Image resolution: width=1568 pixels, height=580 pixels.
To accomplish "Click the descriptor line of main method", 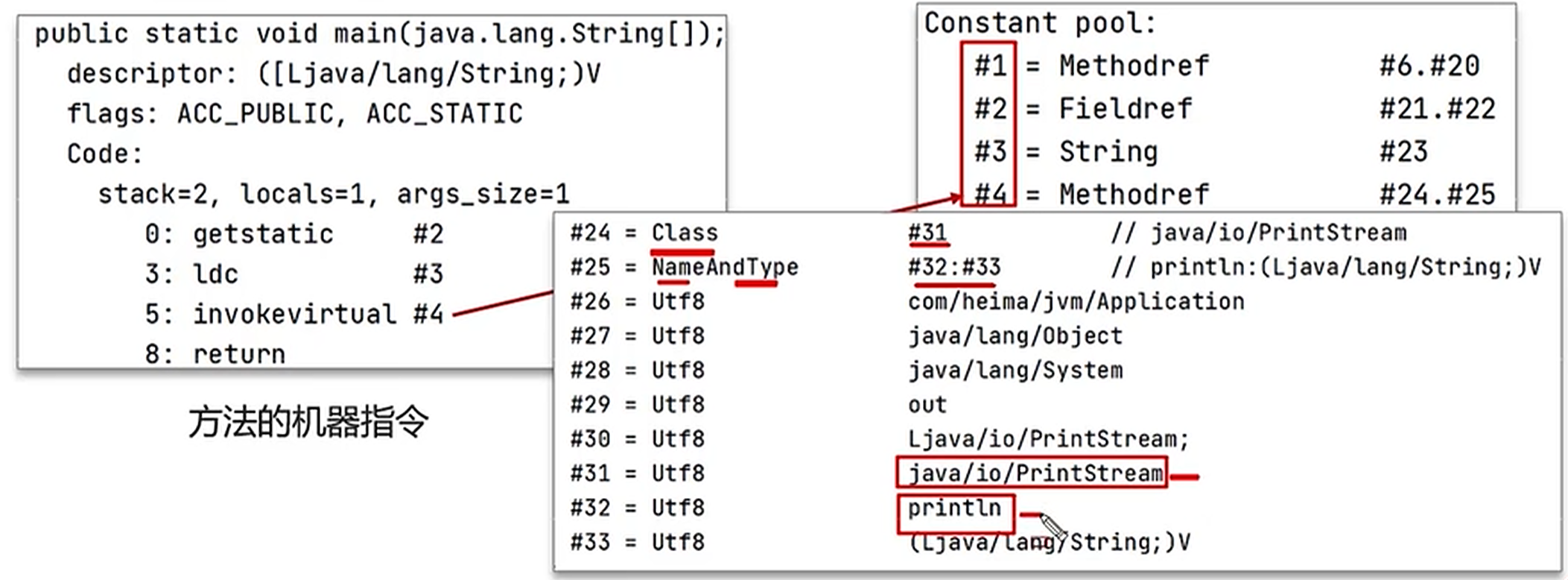I will [333, 74].
